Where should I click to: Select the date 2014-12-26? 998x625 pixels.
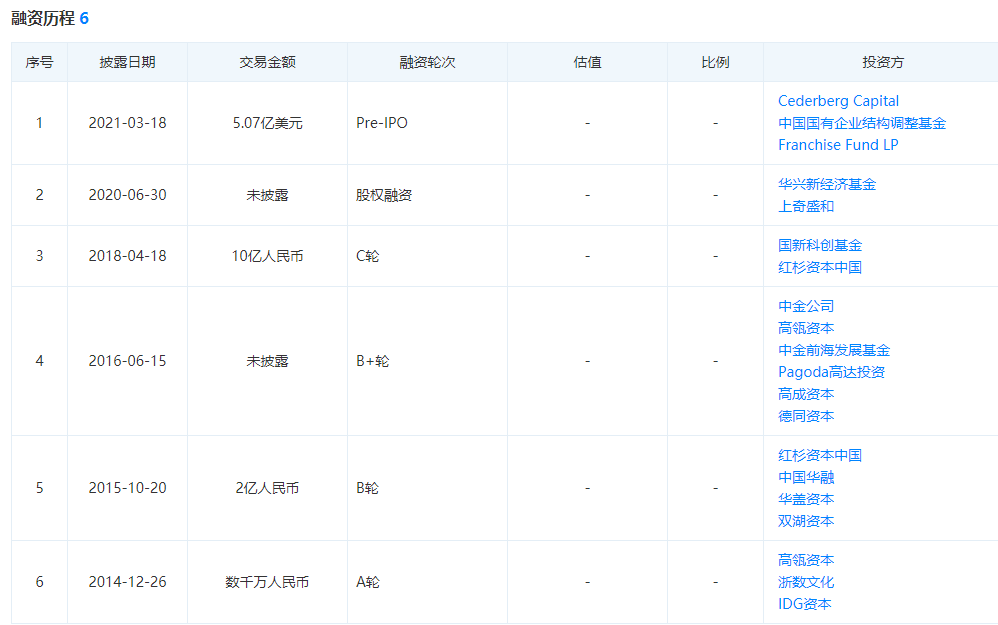[127, 582]
